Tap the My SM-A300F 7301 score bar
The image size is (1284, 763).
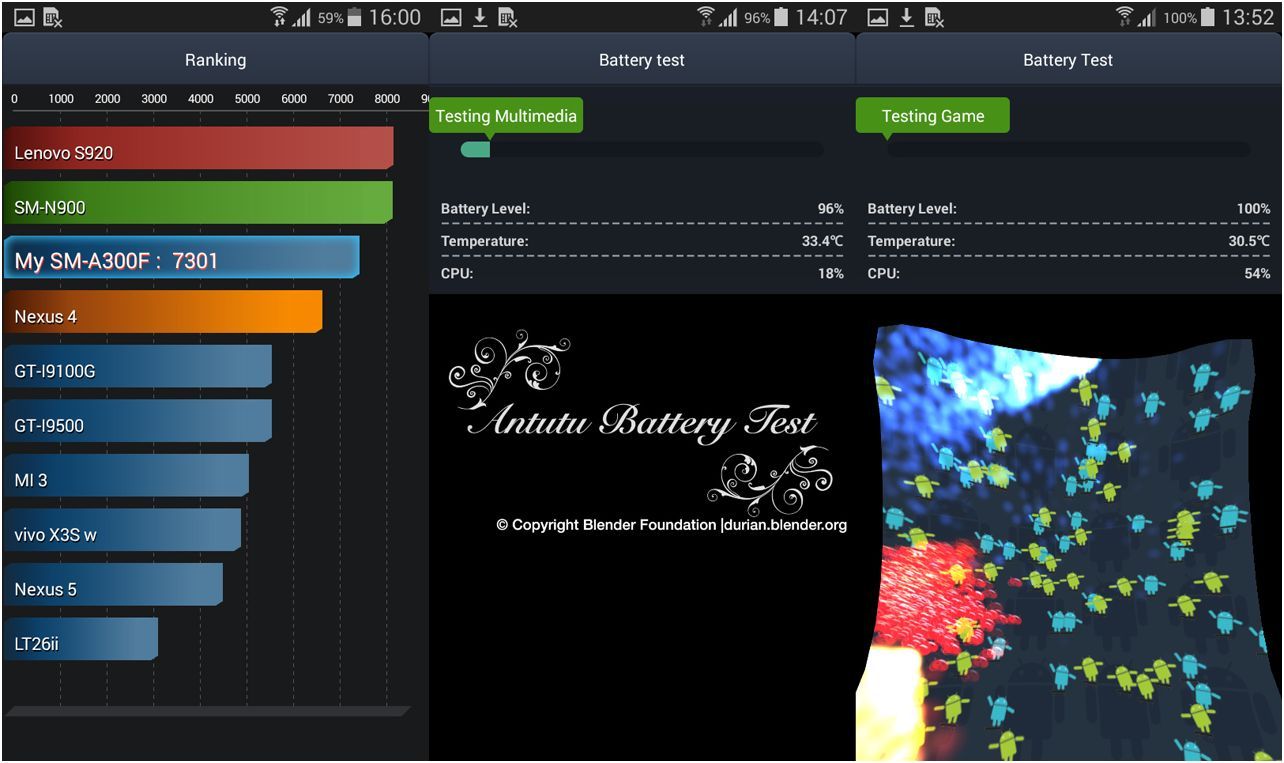181,258
